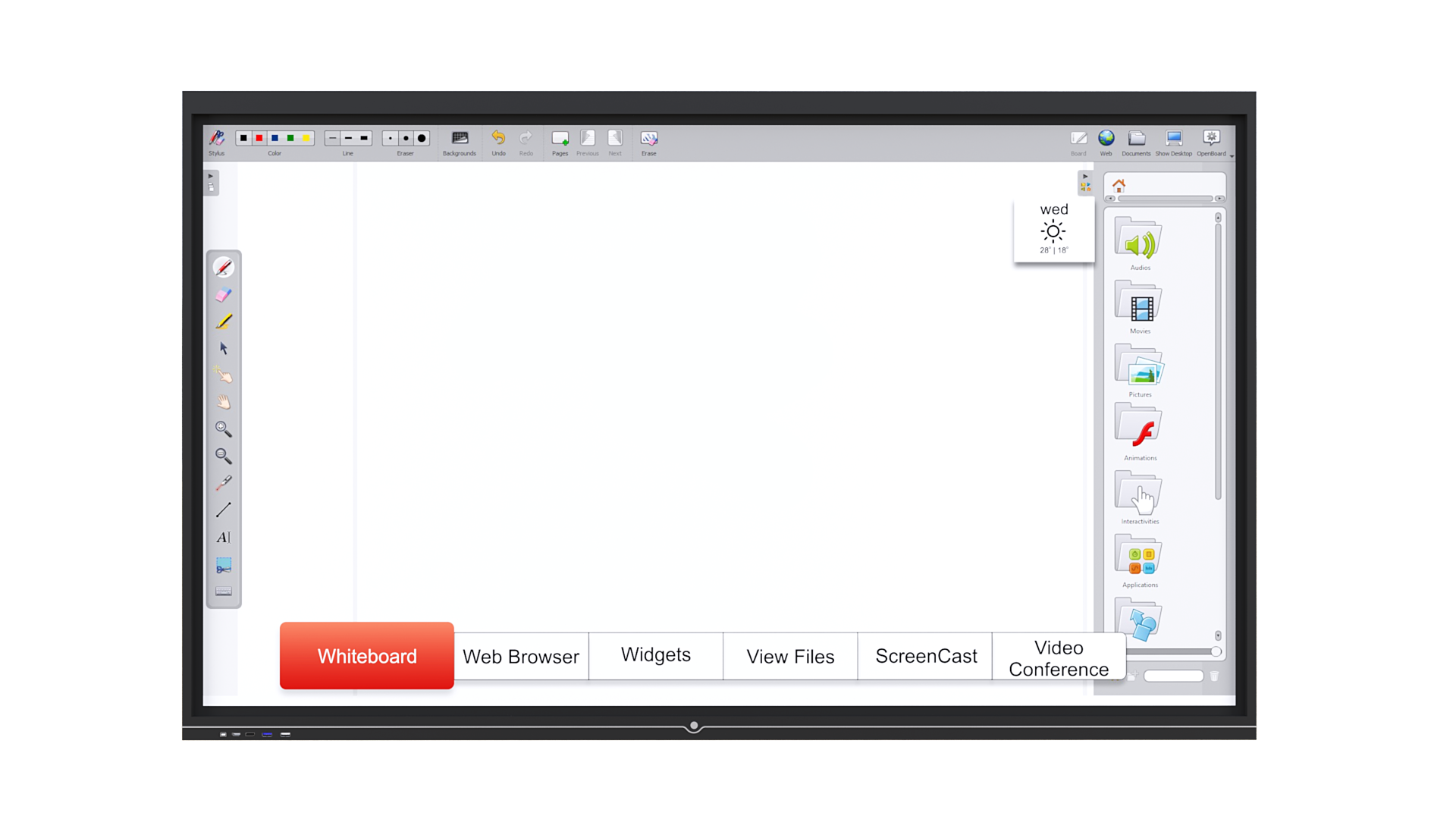Select the Line drawing tool
This screenshot has height=819, width=1456.
click(x=224, y=510)
